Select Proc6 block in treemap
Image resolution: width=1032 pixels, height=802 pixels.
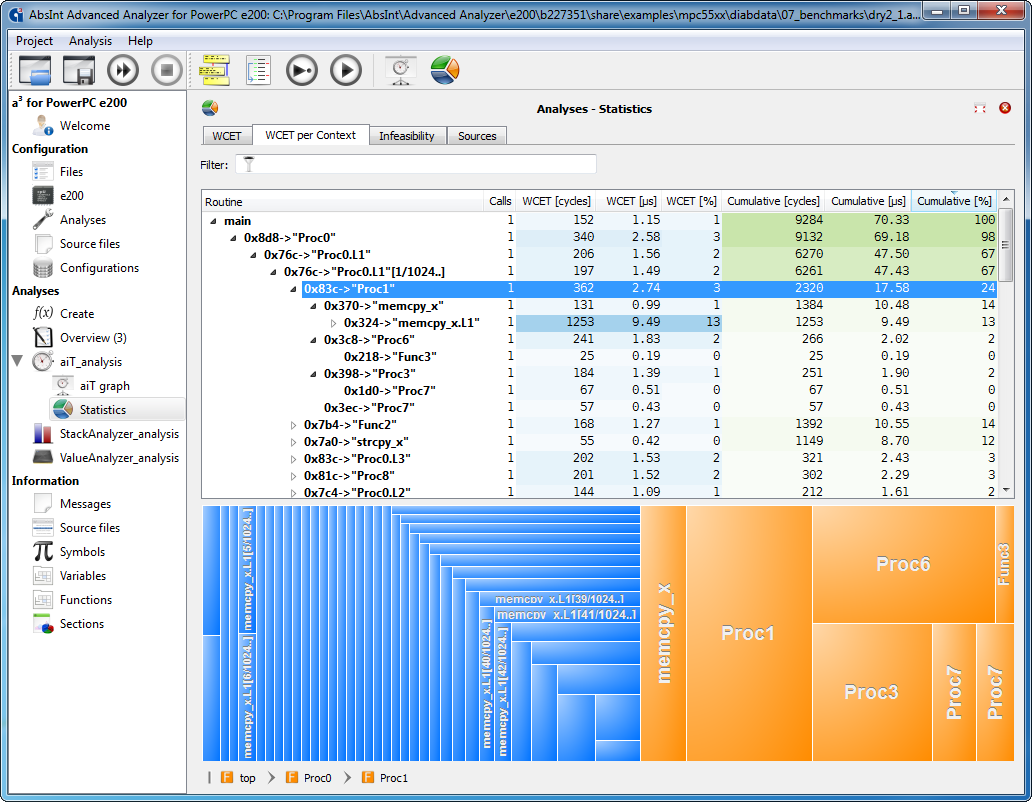coord(904,564)
